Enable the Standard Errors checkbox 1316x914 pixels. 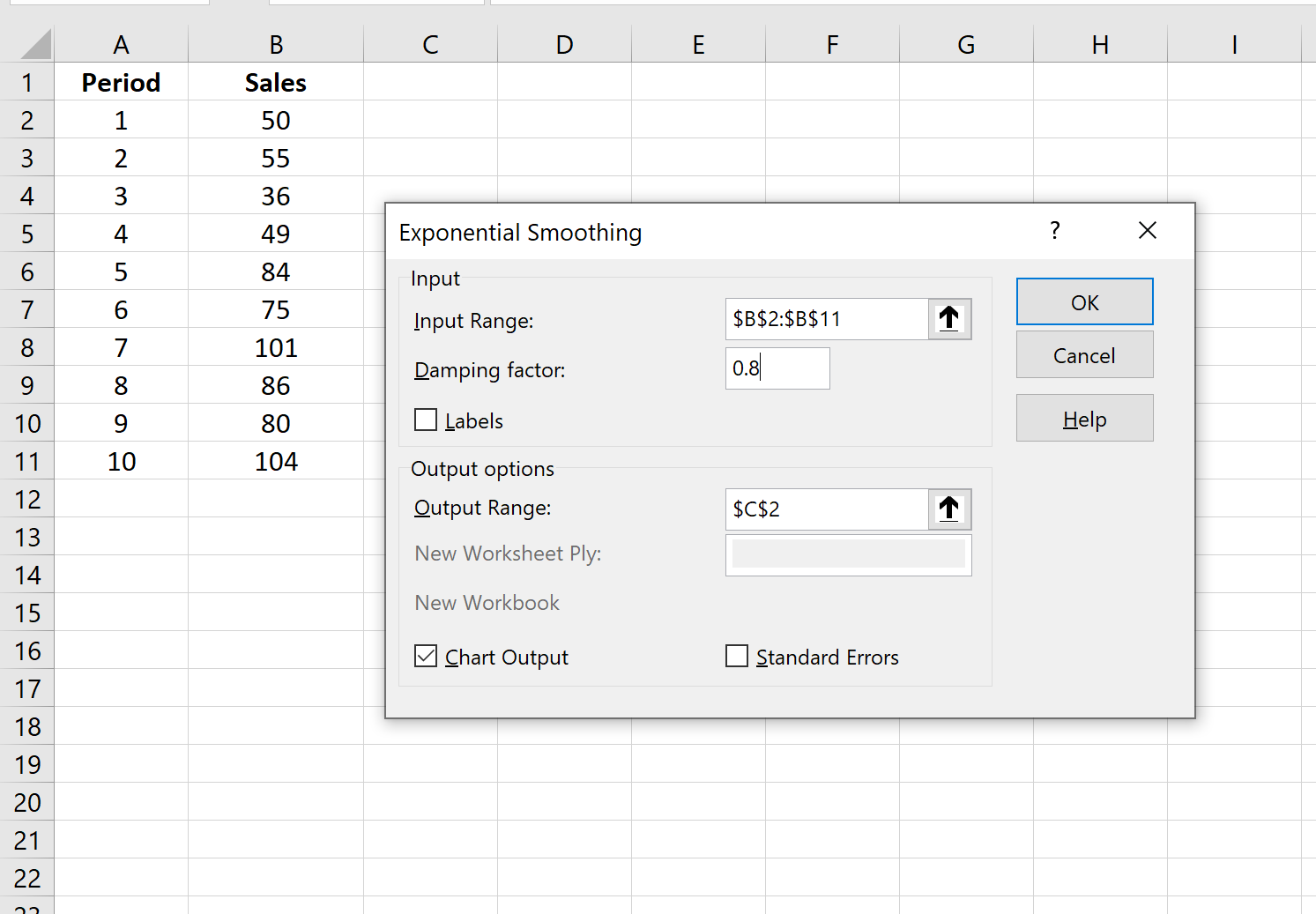tap(737, 656)
